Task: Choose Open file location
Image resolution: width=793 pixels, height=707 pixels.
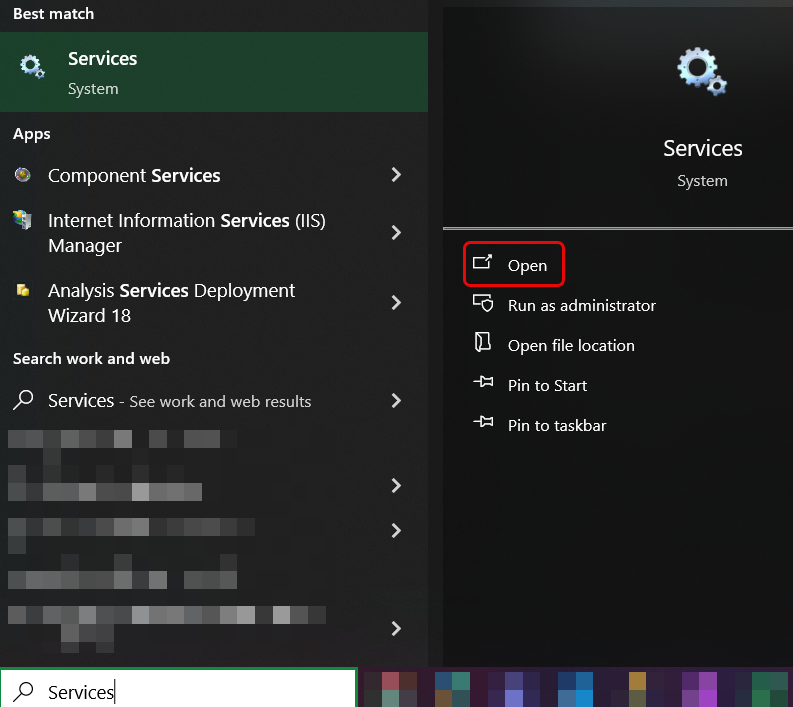Action: coord(571,345)
